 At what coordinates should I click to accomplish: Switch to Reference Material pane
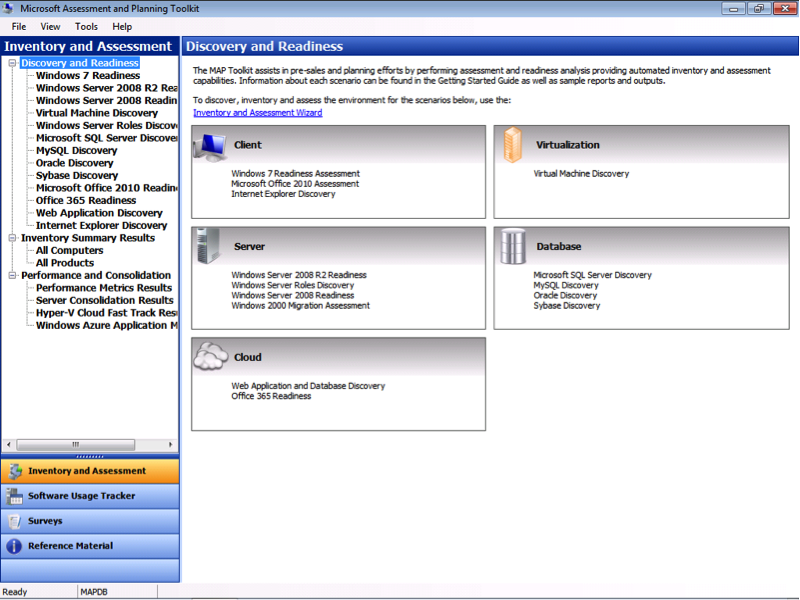click(90, 546)
